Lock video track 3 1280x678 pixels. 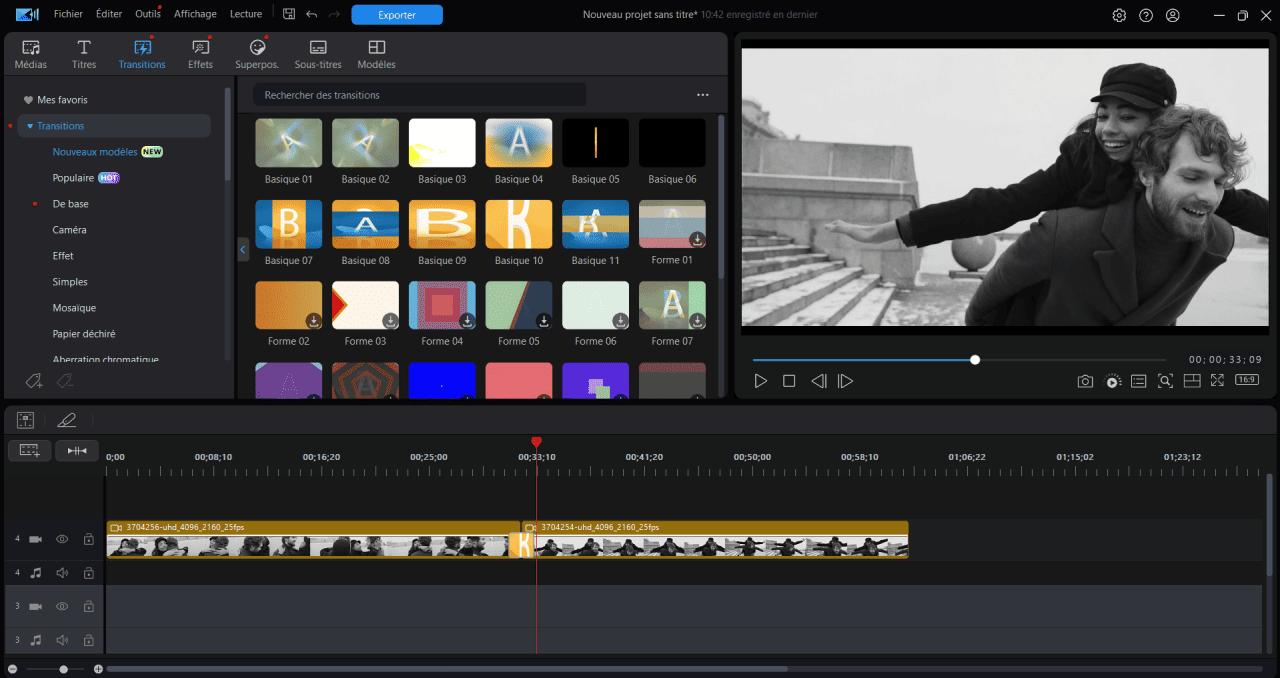(x=88, y=606)
